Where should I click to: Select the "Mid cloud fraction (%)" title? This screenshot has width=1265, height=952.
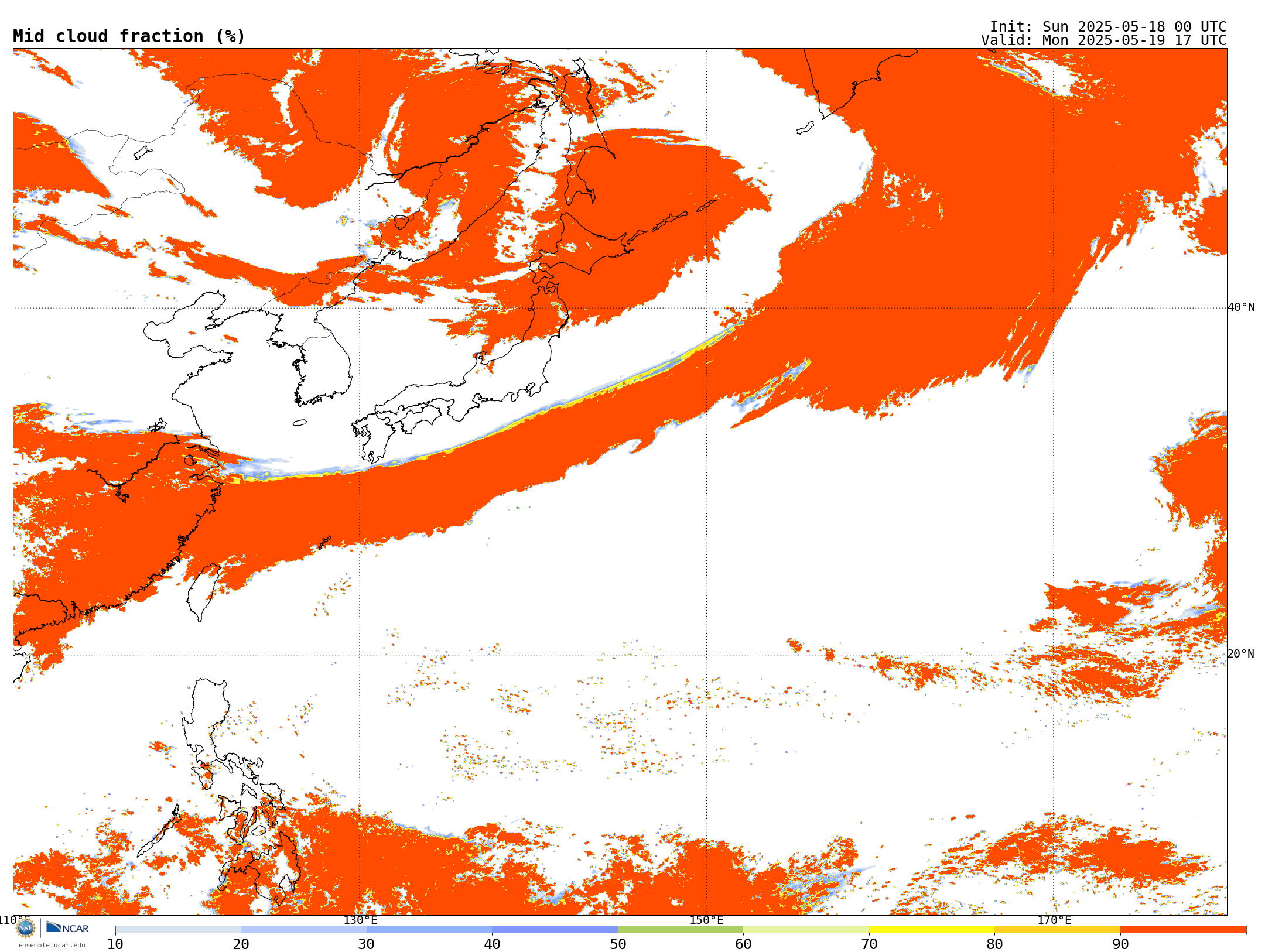point(129,36)
